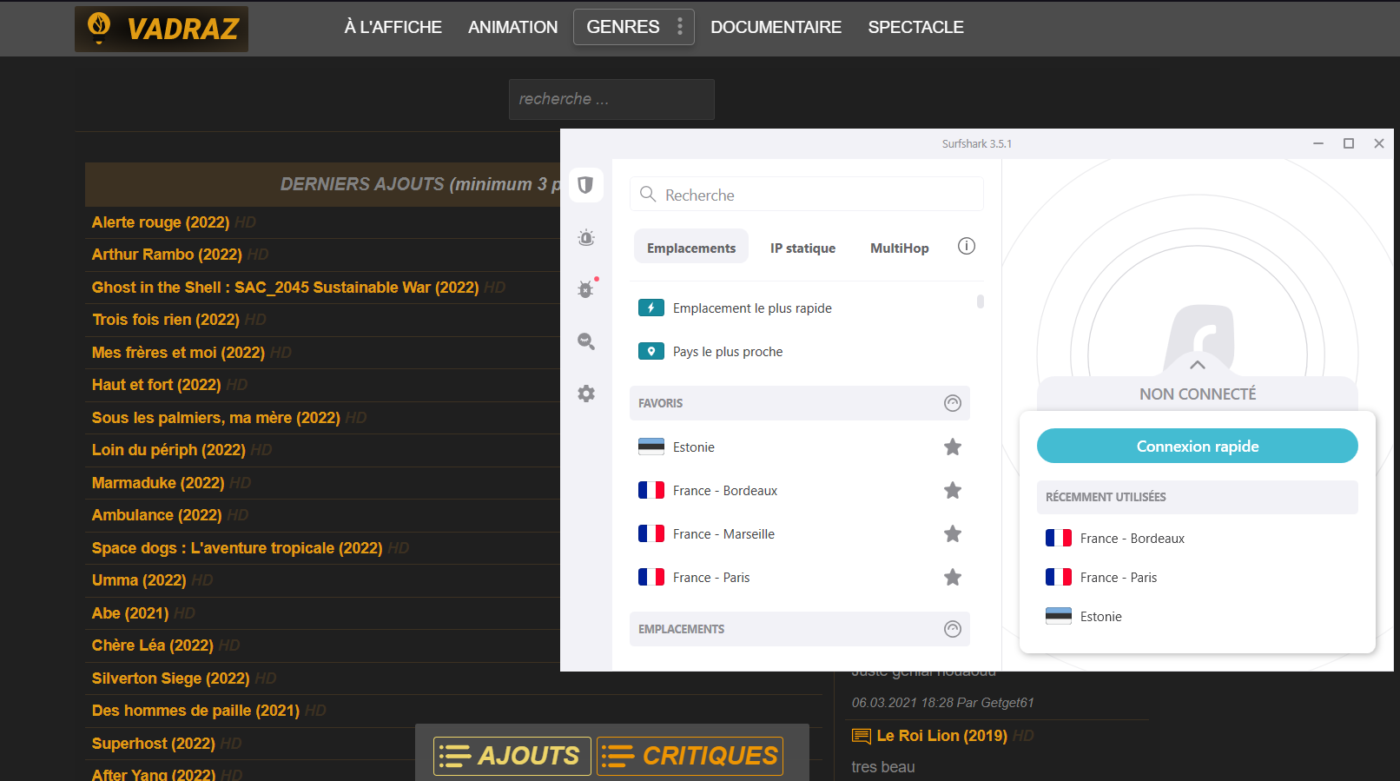This screenshot has height=781, width=1400.
Task: Click the comment icon beside Le Roi Lion
Action: pos(861,736)
